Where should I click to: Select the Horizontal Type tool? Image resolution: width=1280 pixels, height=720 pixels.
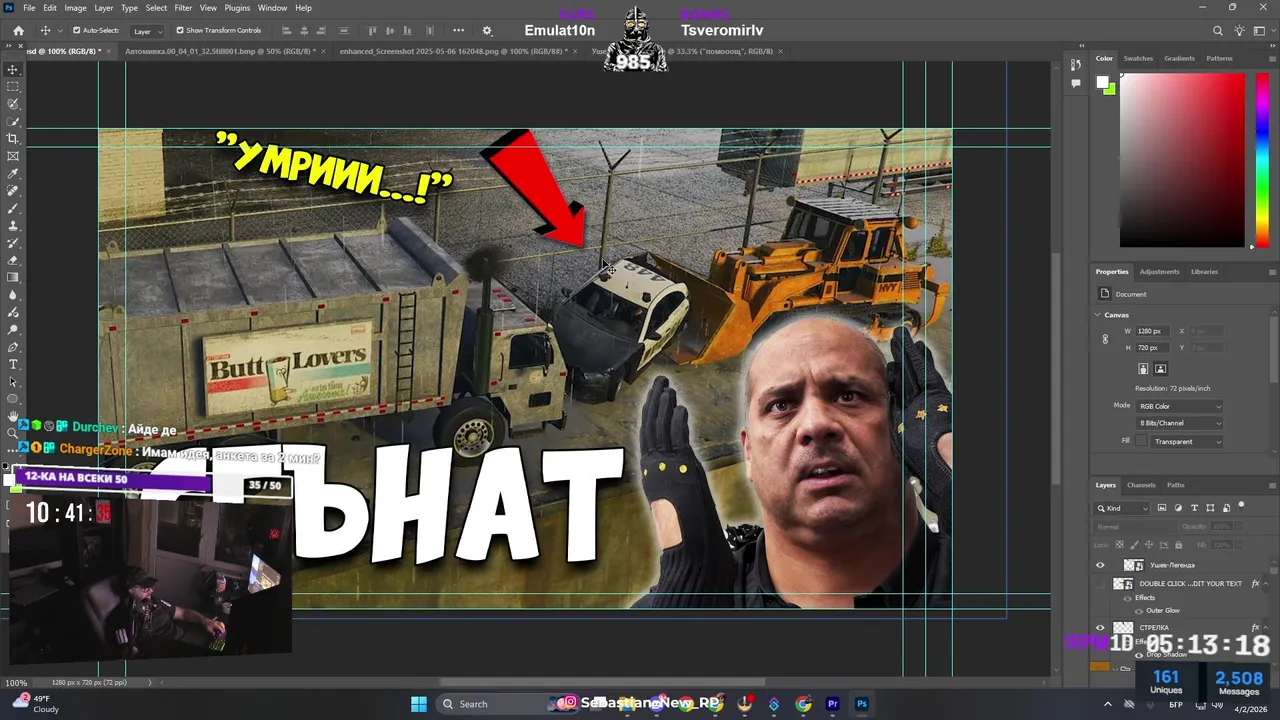[13, 364]
